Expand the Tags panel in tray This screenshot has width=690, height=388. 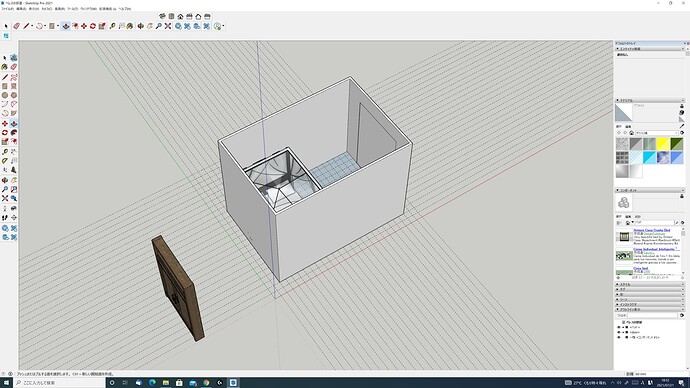point(650,289)
